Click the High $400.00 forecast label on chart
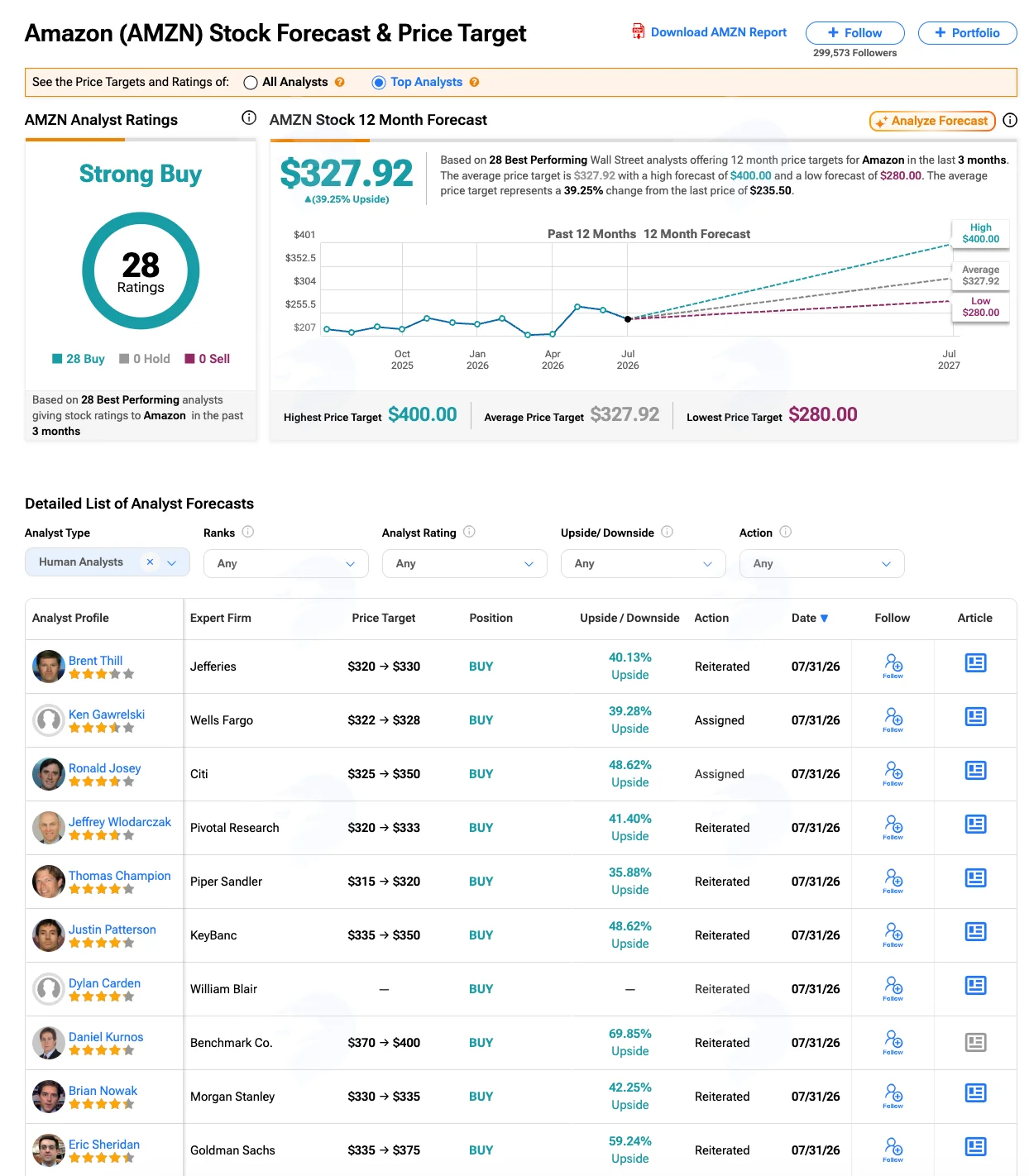This screenshot has width=1029, height=1176. (980, 233)
